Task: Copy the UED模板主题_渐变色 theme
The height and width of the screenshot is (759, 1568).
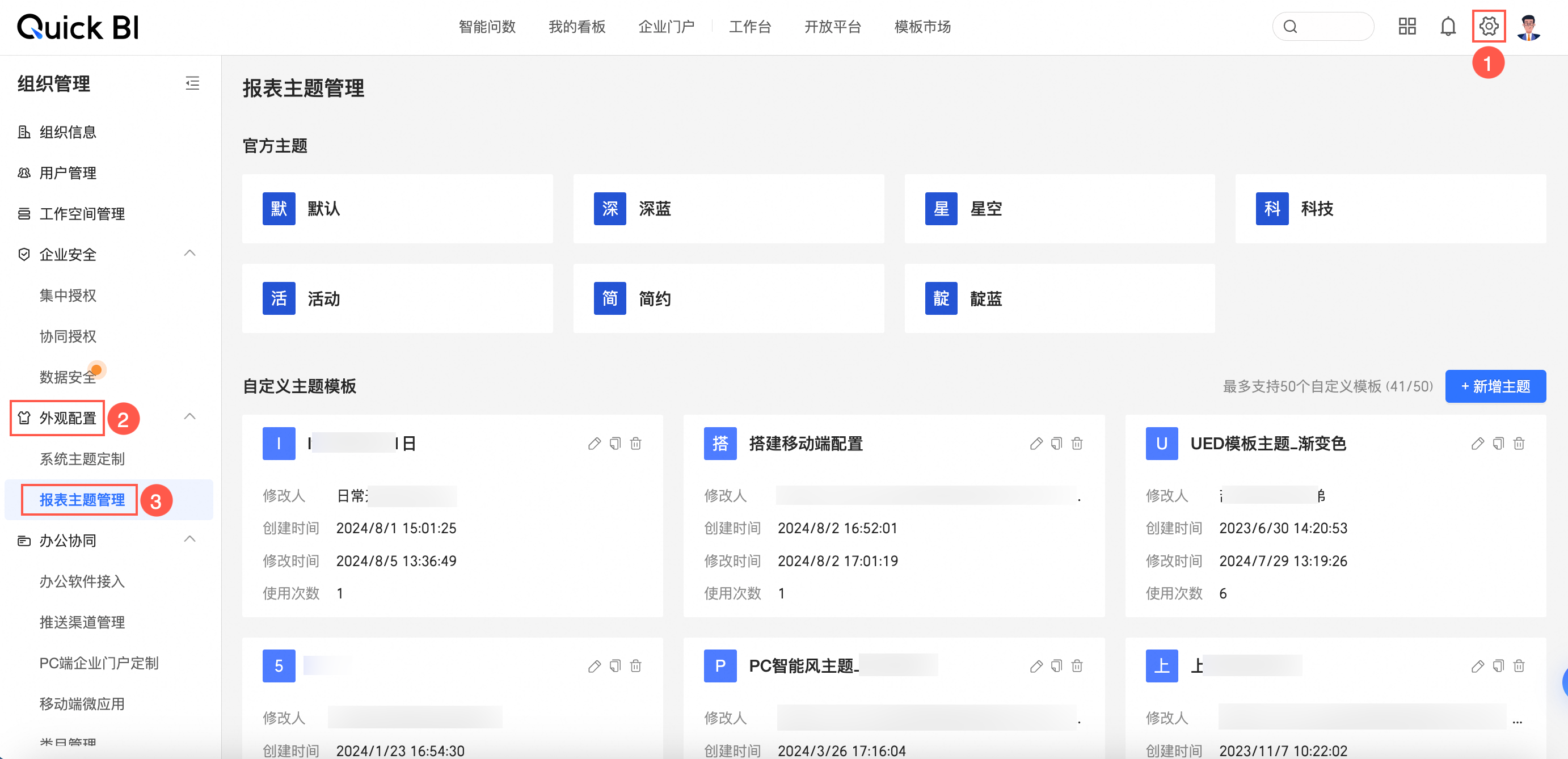Action: coord(1498,443)
